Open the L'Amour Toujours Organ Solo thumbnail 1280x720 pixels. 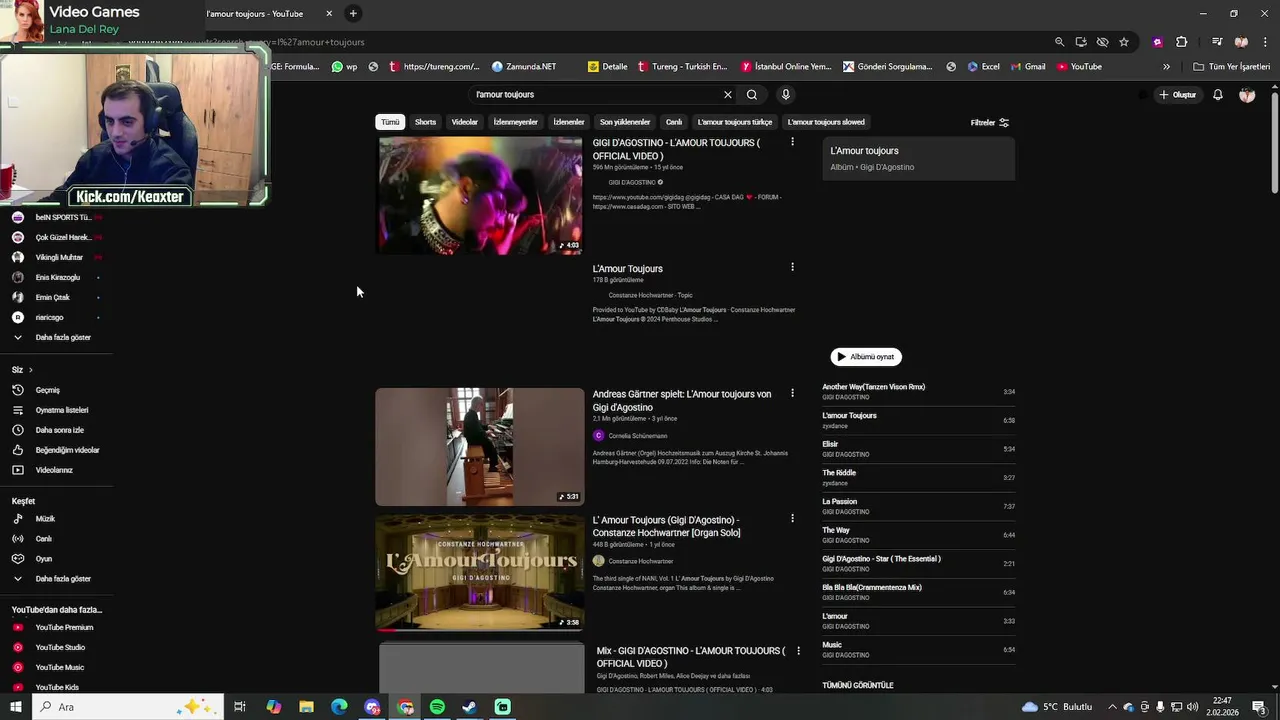(480, 573)
